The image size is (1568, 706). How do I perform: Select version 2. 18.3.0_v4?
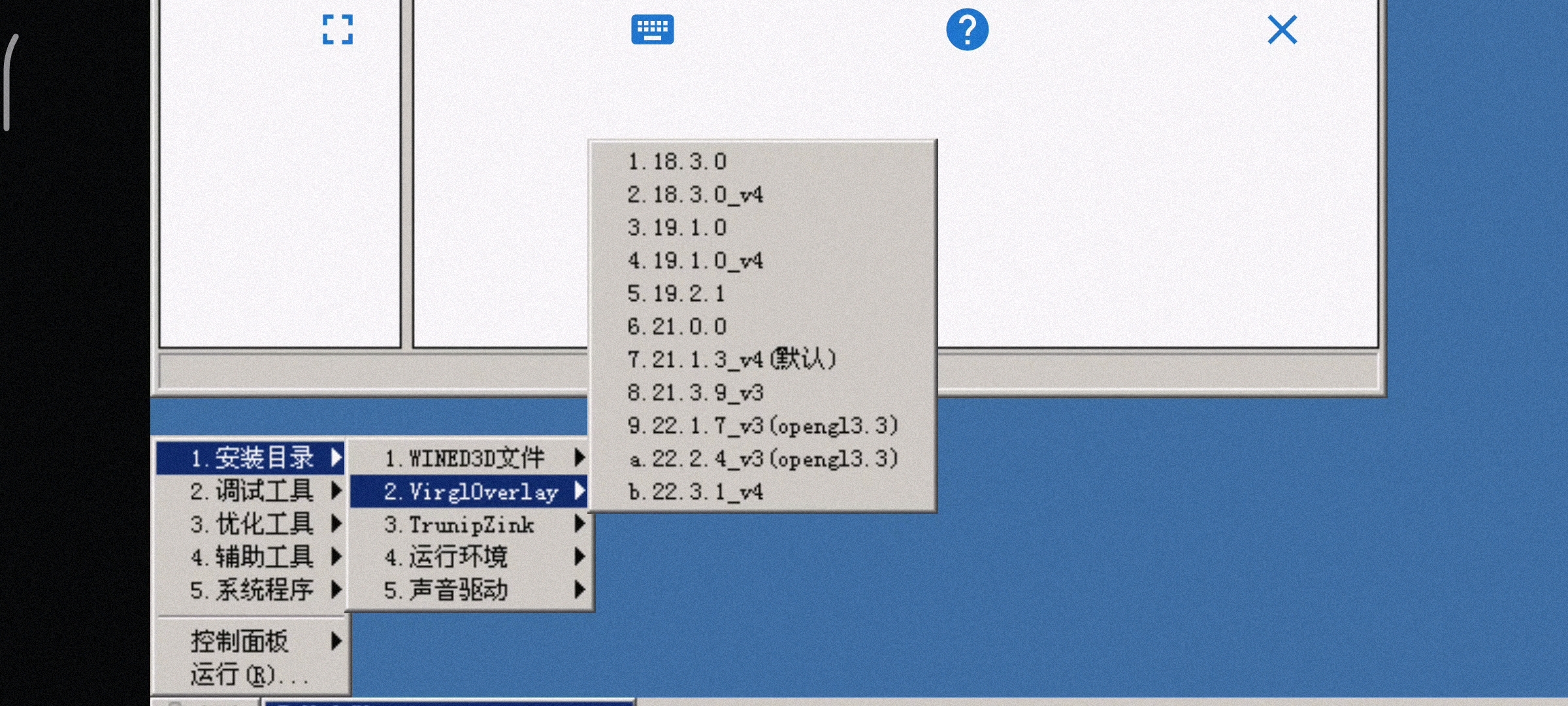tap(762, 194)
